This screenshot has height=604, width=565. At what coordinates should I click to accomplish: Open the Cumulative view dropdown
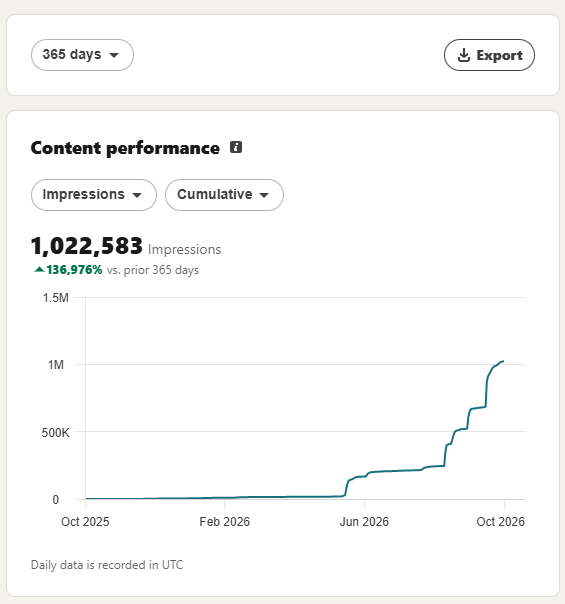[224, 195]
